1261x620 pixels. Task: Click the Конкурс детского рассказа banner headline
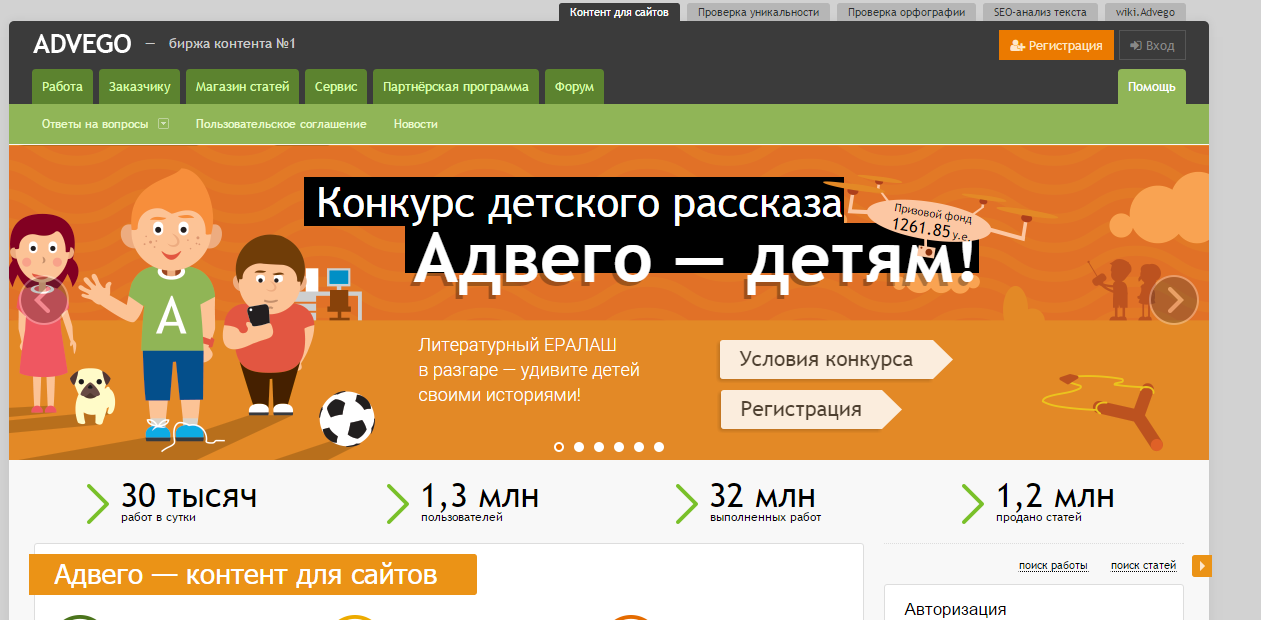(574, 202)
